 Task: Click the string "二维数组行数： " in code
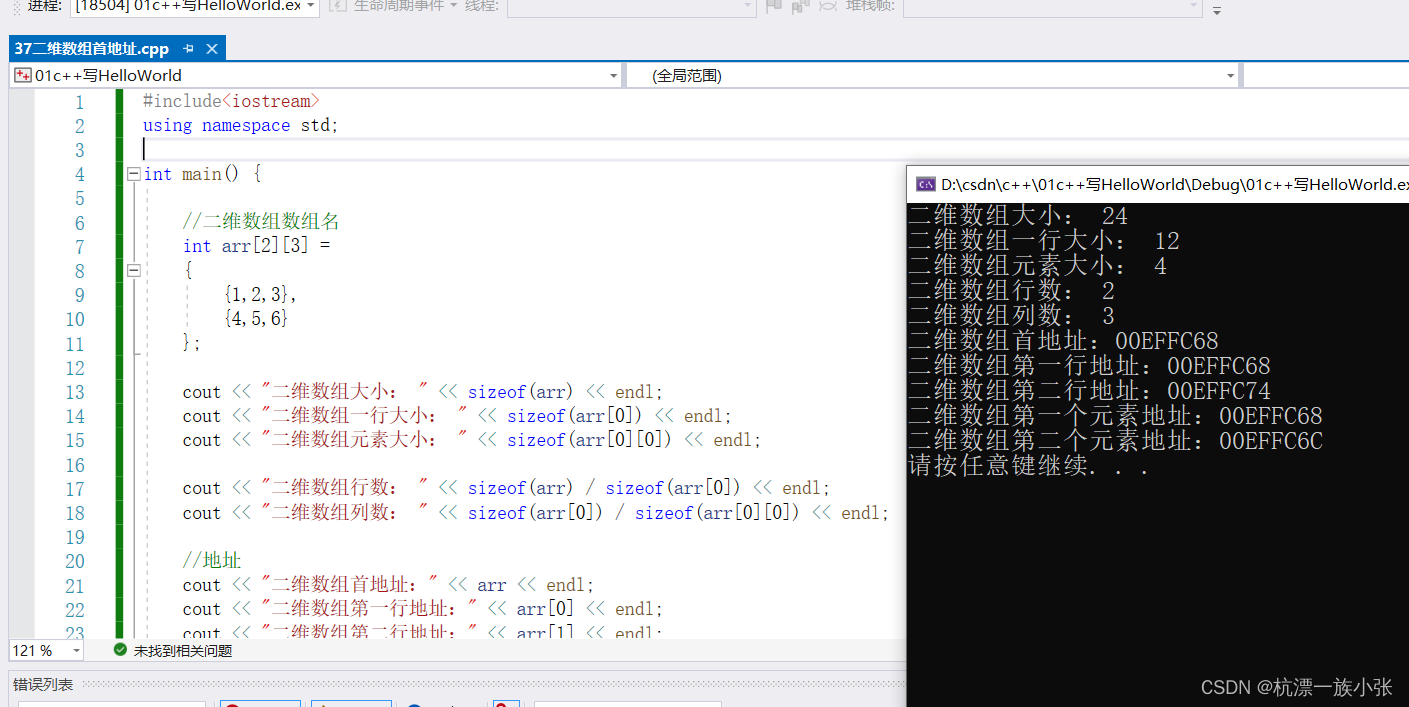pyautogui.click(x=345, y=488)
